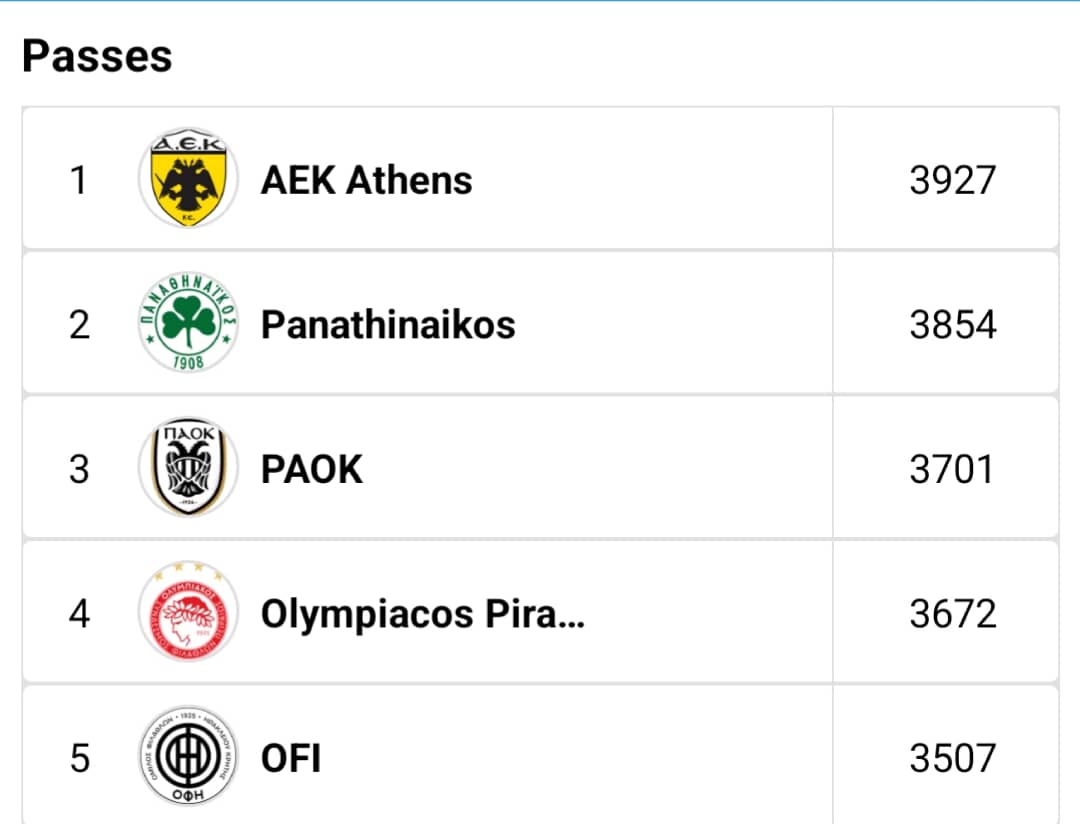This screenshot has width=1080, height=824.
Task: Open the AEK Athens team name
Action: click(366, 181)
